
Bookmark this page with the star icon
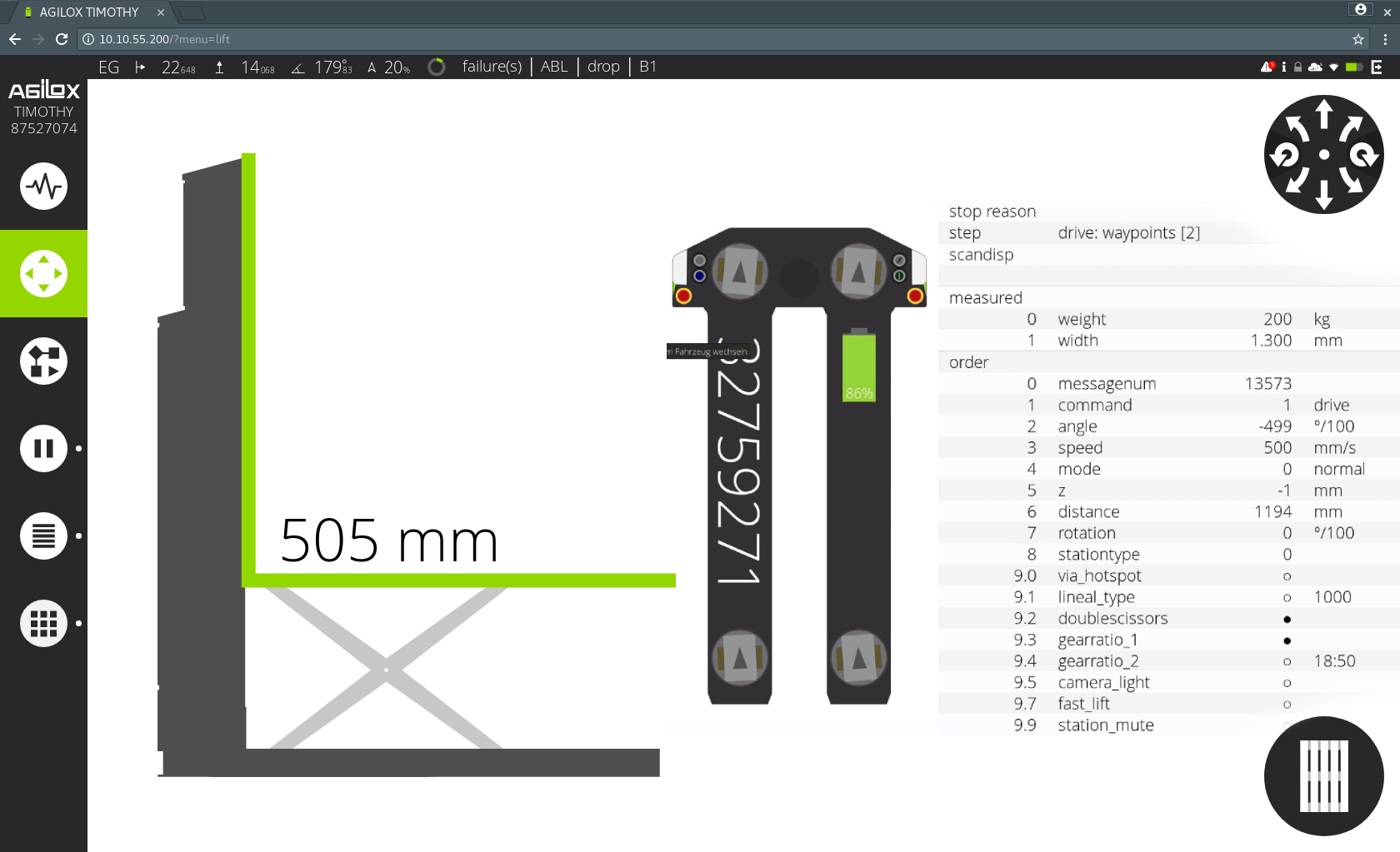click(1358, 39)
